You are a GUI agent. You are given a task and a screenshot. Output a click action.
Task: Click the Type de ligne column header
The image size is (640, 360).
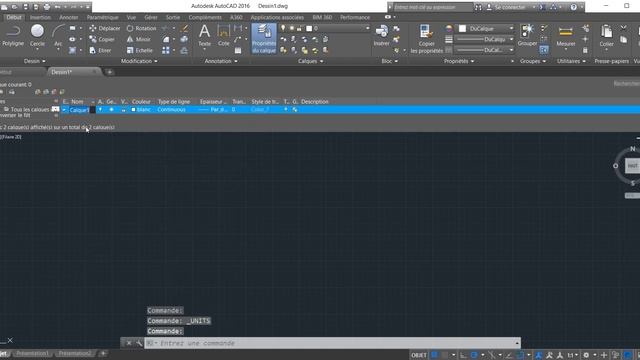tap(174, 102)
